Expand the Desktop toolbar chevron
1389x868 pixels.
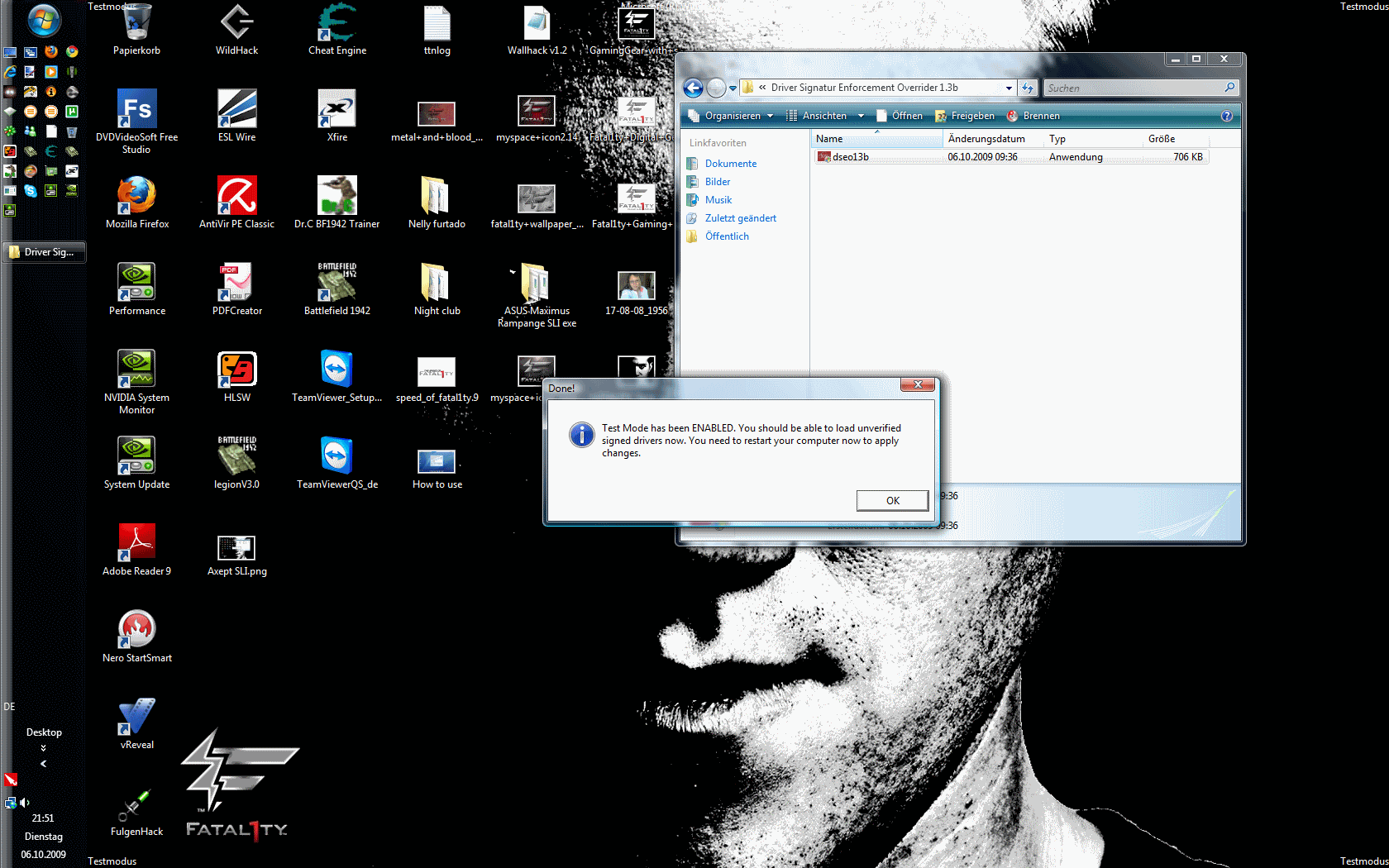pyautogui.click(x=43, y=747)
